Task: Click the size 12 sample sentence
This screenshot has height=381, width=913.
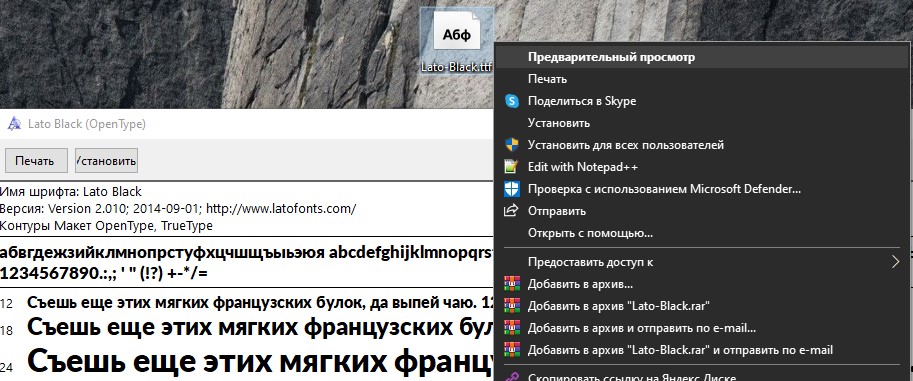Action: pyautogui.click(x=261, y=303)
